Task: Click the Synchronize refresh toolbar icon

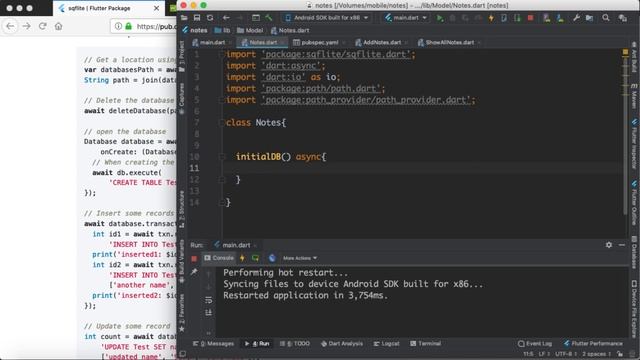Action: click(210, 18)
